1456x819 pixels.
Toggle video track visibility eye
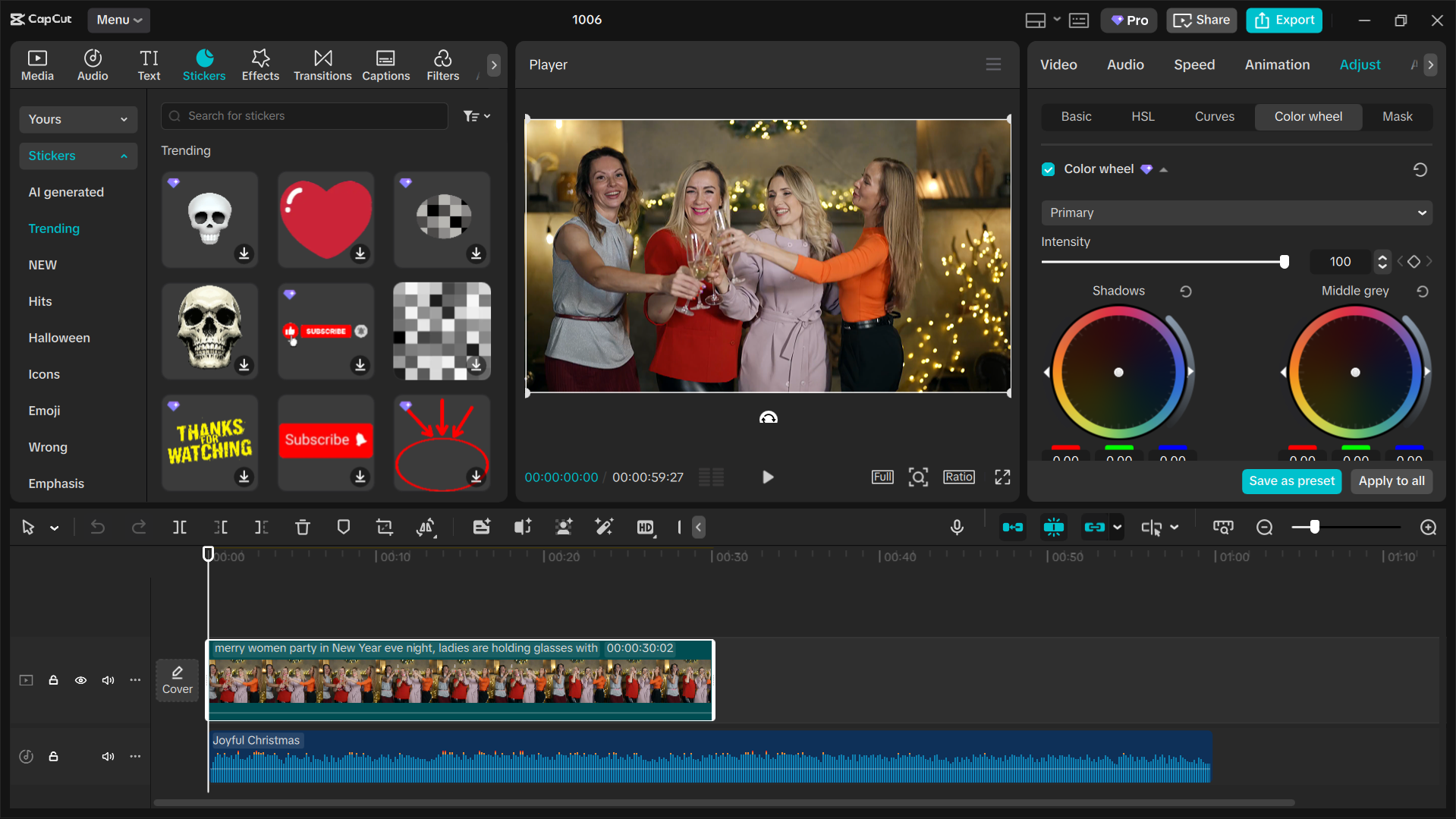tap(80, 680)
